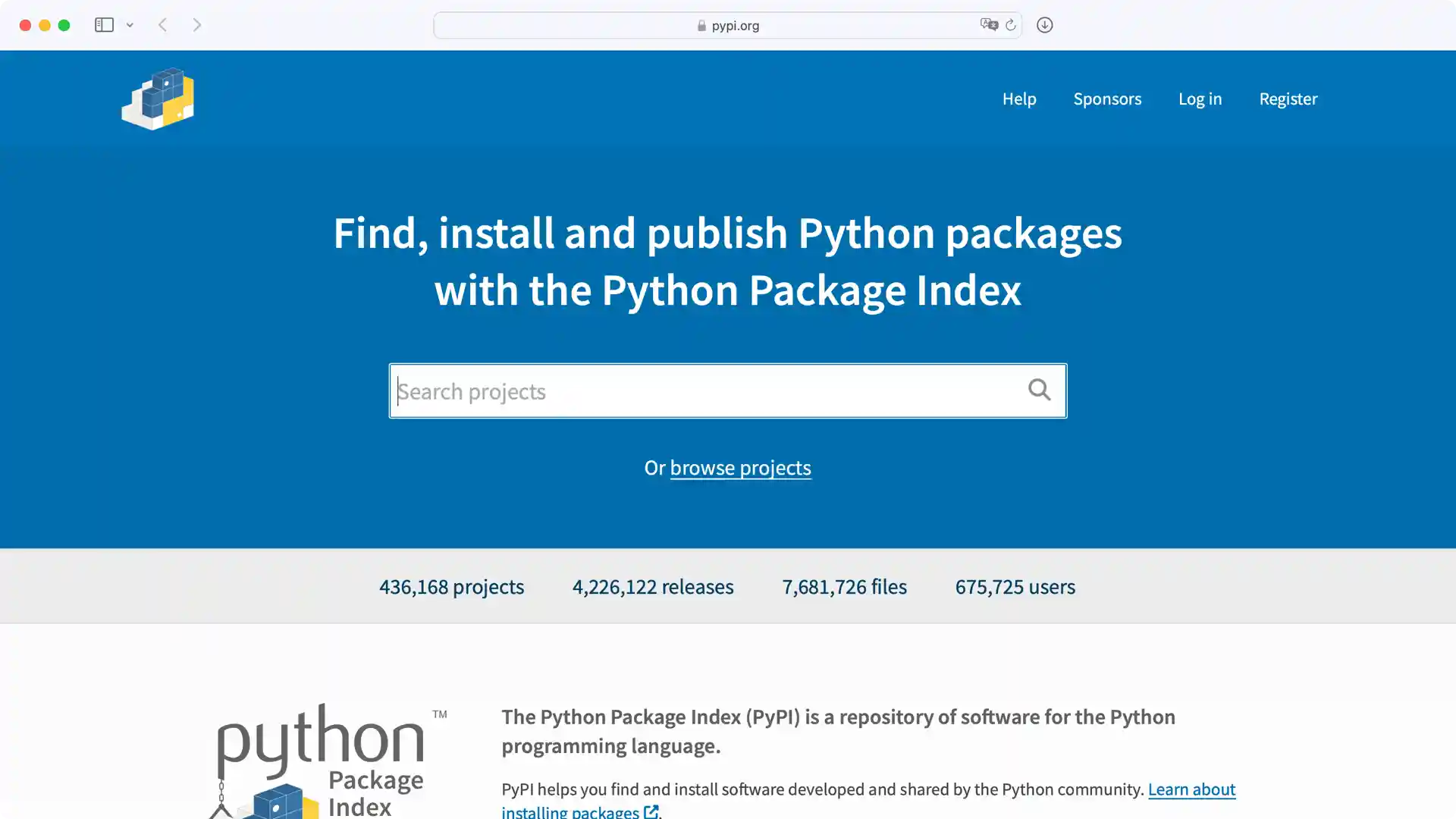The width and height of the screenshot is (1456, 819).
Task: Toggle the Safari sidebar icon
Action: coord(104,24)
